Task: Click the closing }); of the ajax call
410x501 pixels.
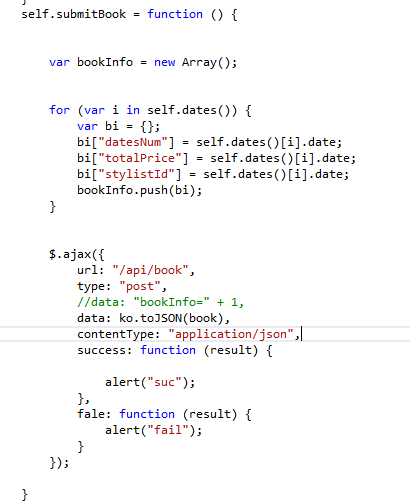Action: pos(59,463)
